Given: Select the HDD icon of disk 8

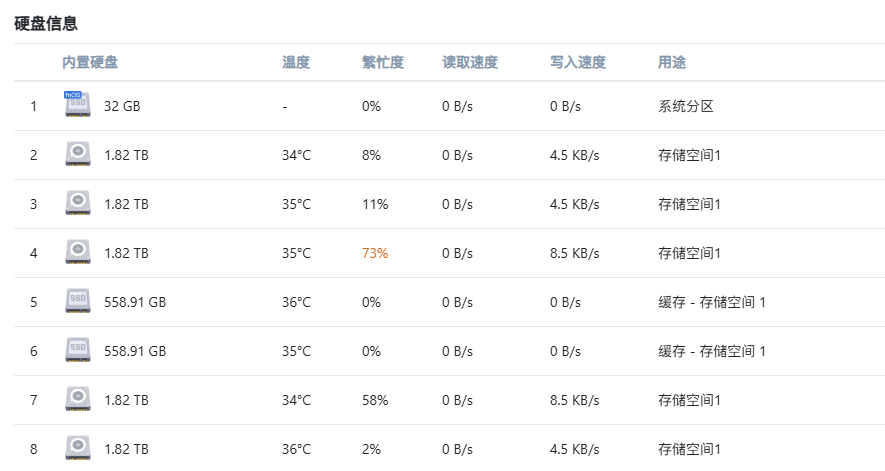Looking at the screenshot, I should 78,448.
